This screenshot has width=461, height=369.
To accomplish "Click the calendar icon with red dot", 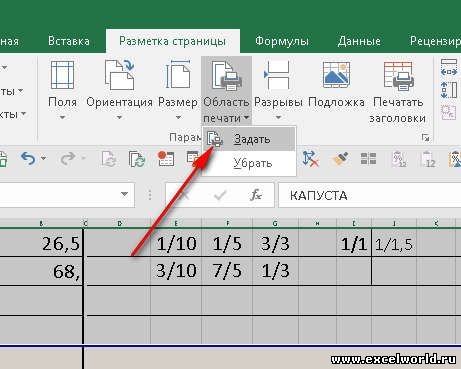I will (166, 159).
